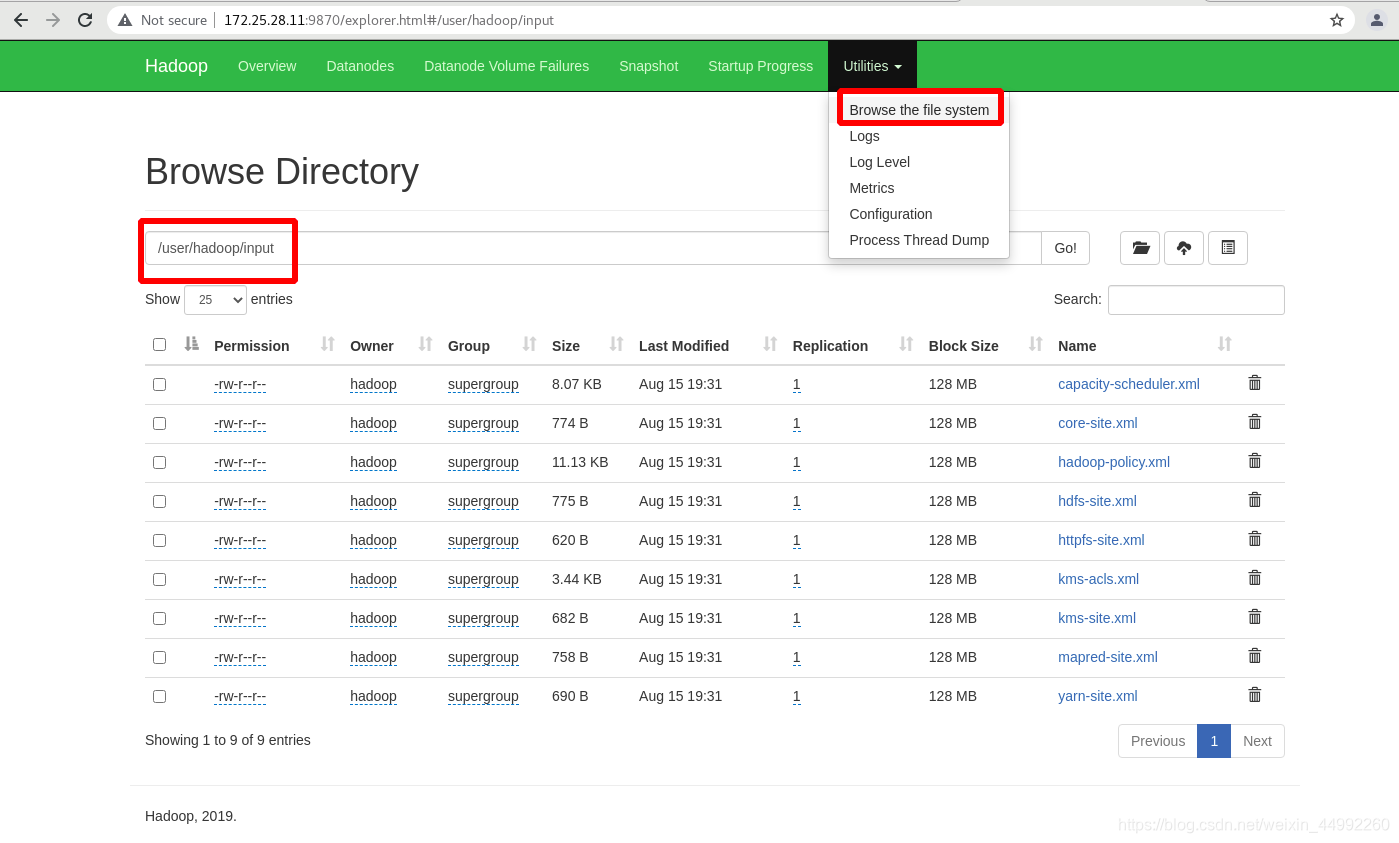Click the browser address bar URL

click(x=389, y=20)
